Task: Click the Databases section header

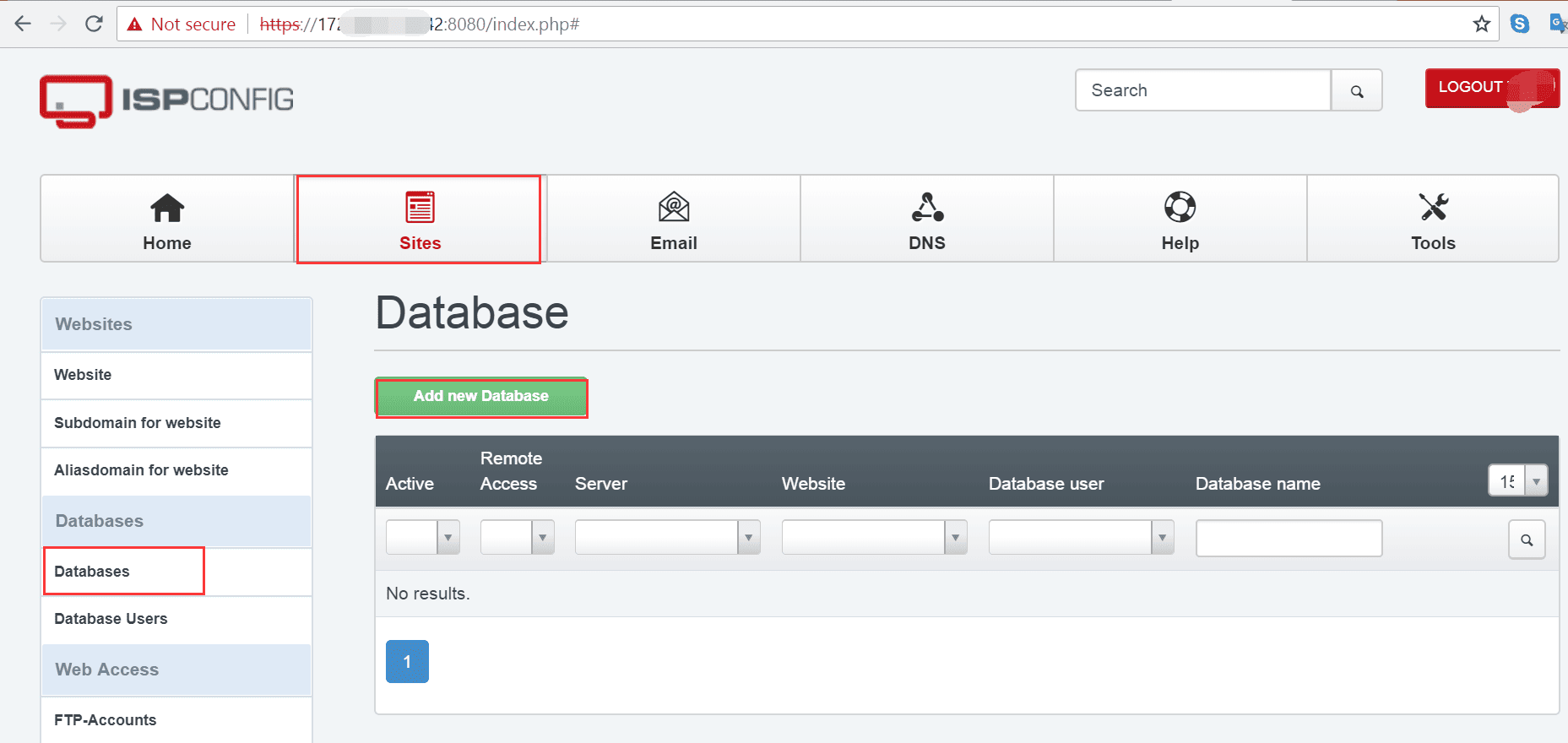Action: [176, 521]
